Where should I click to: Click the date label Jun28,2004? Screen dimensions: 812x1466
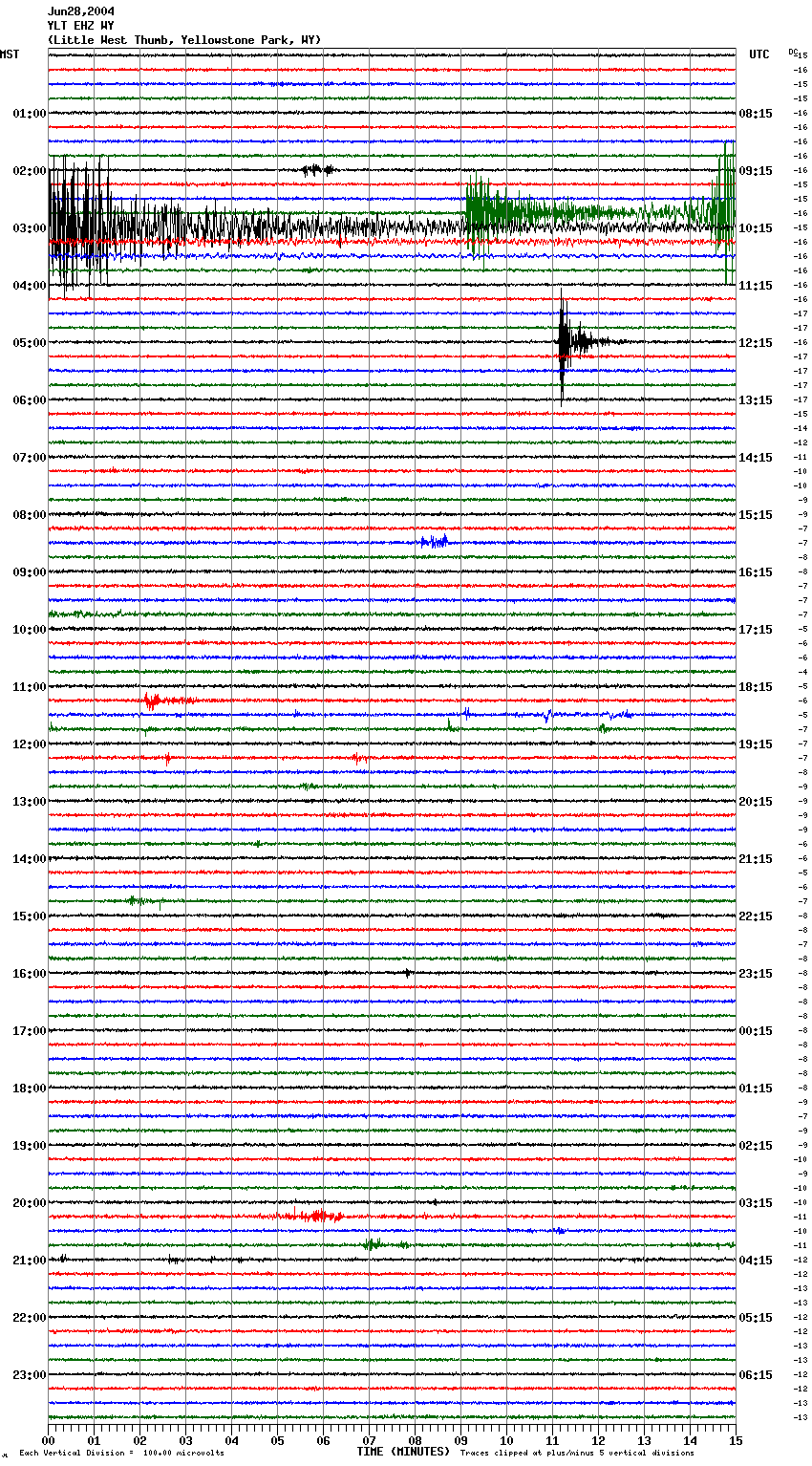point(81,11)
